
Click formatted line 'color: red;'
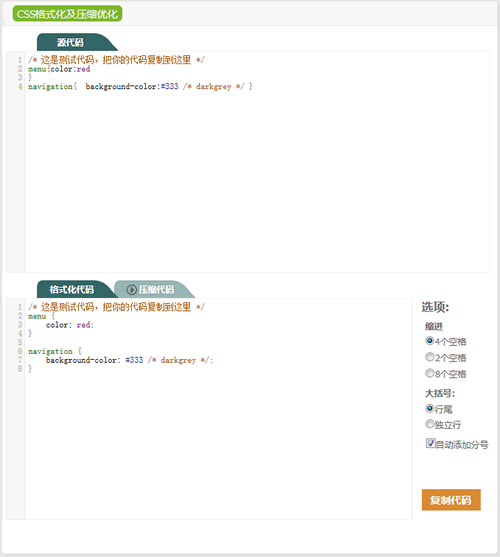[70, 325]
